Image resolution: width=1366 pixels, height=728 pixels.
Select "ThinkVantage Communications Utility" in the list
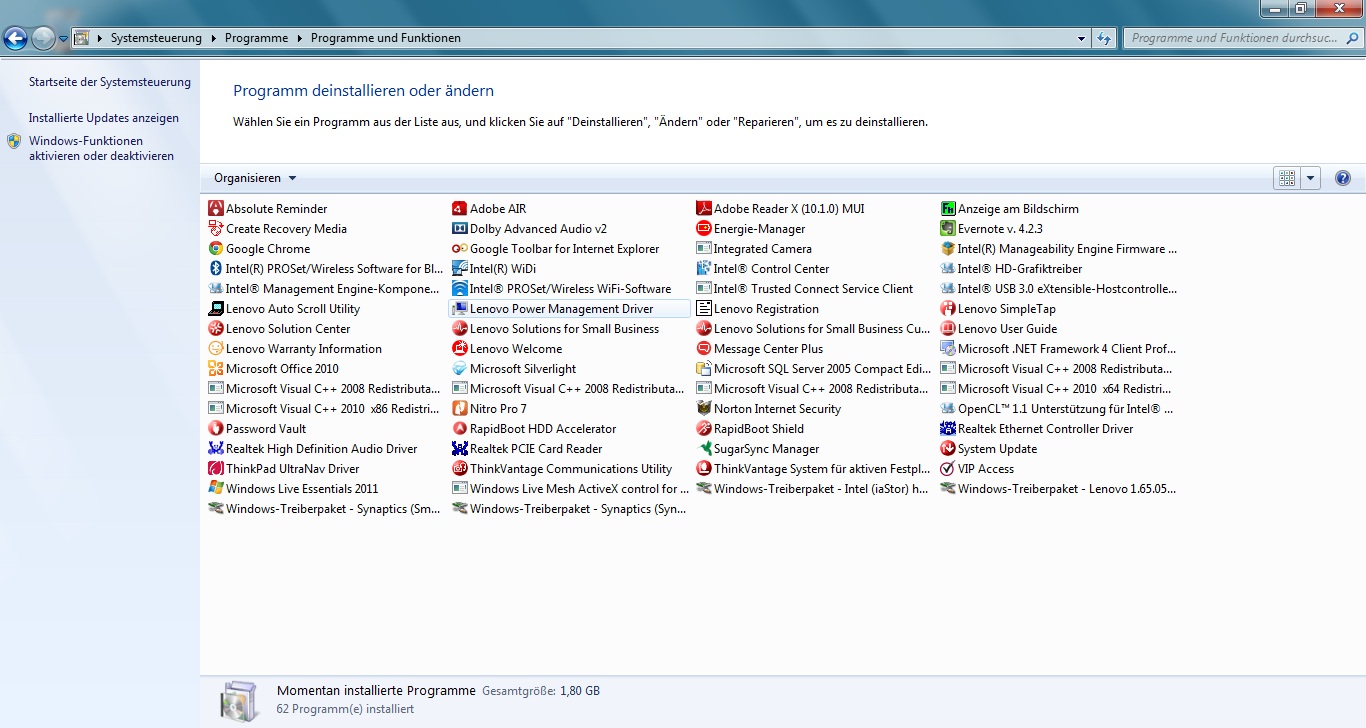pyautogui.click(x=562, y=469)
